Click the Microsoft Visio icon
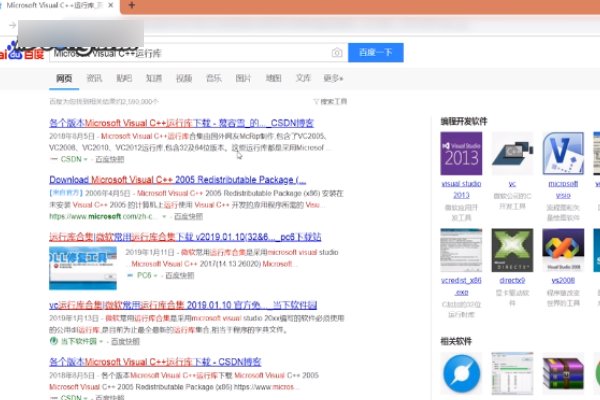The width and height of the screenshot is (600, 400). 563,153
